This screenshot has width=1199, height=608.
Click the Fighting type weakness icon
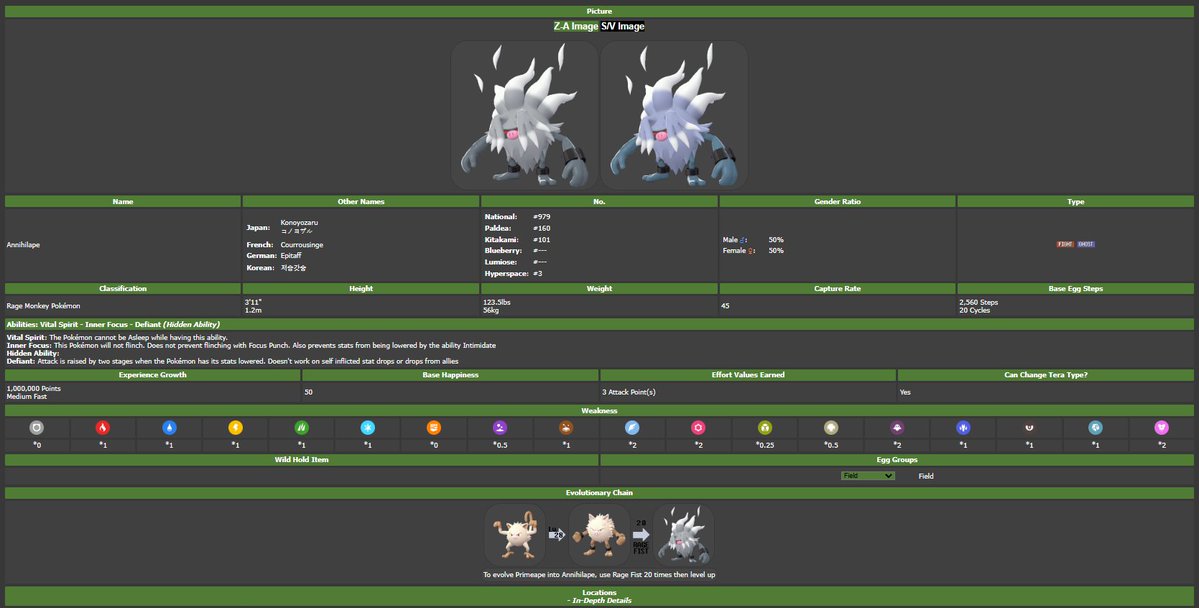pos(434,428)
